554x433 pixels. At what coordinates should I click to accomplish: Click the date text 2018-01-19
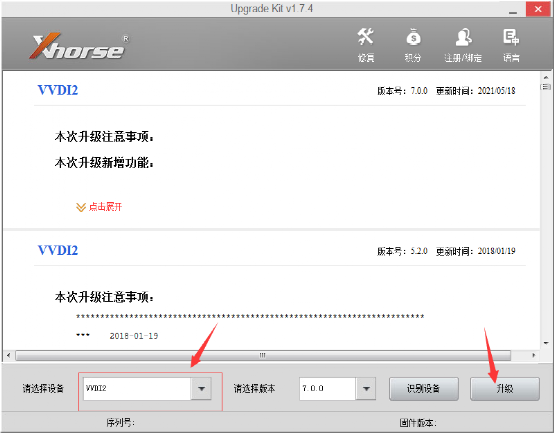[134, 336]
